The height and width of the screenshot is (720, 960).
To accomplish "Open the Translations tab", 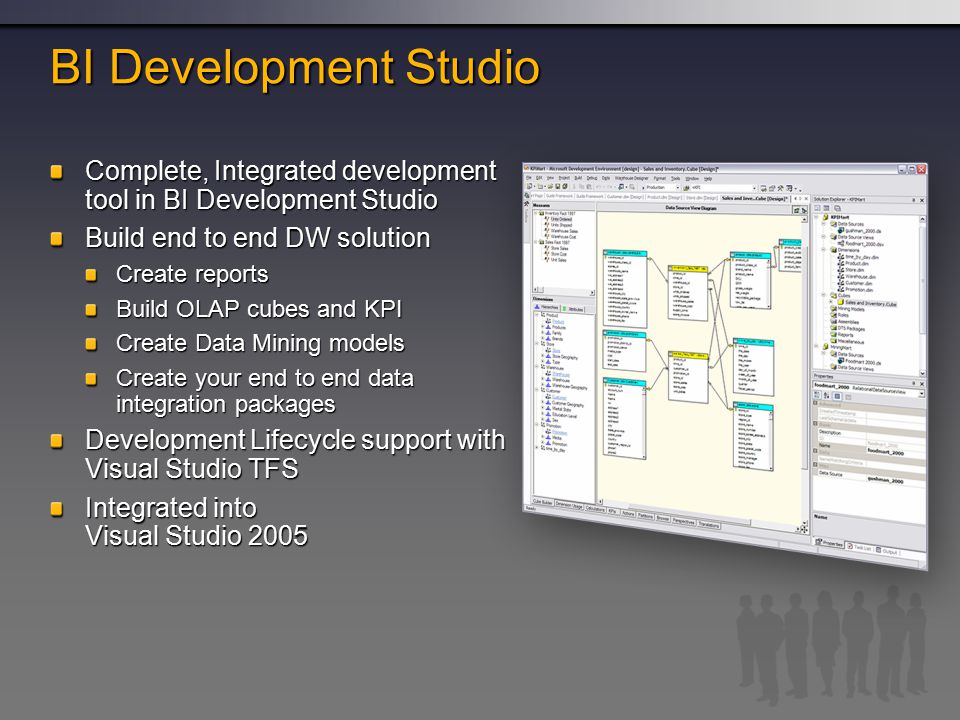I will 708,525.
